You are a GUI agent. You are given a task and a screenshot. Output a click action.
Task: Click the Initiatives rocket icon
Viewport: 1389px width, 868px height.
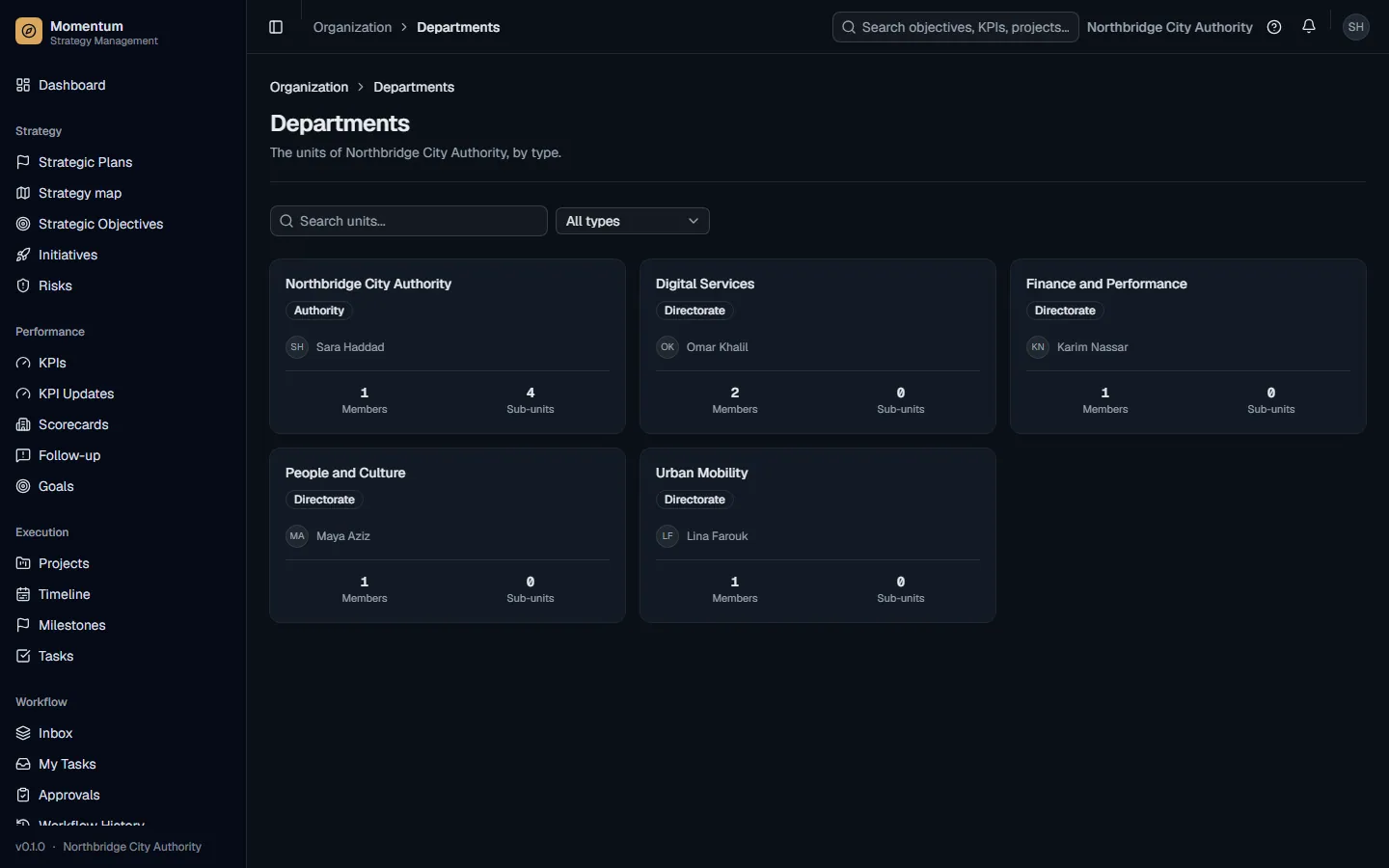(x=23, y=255)
